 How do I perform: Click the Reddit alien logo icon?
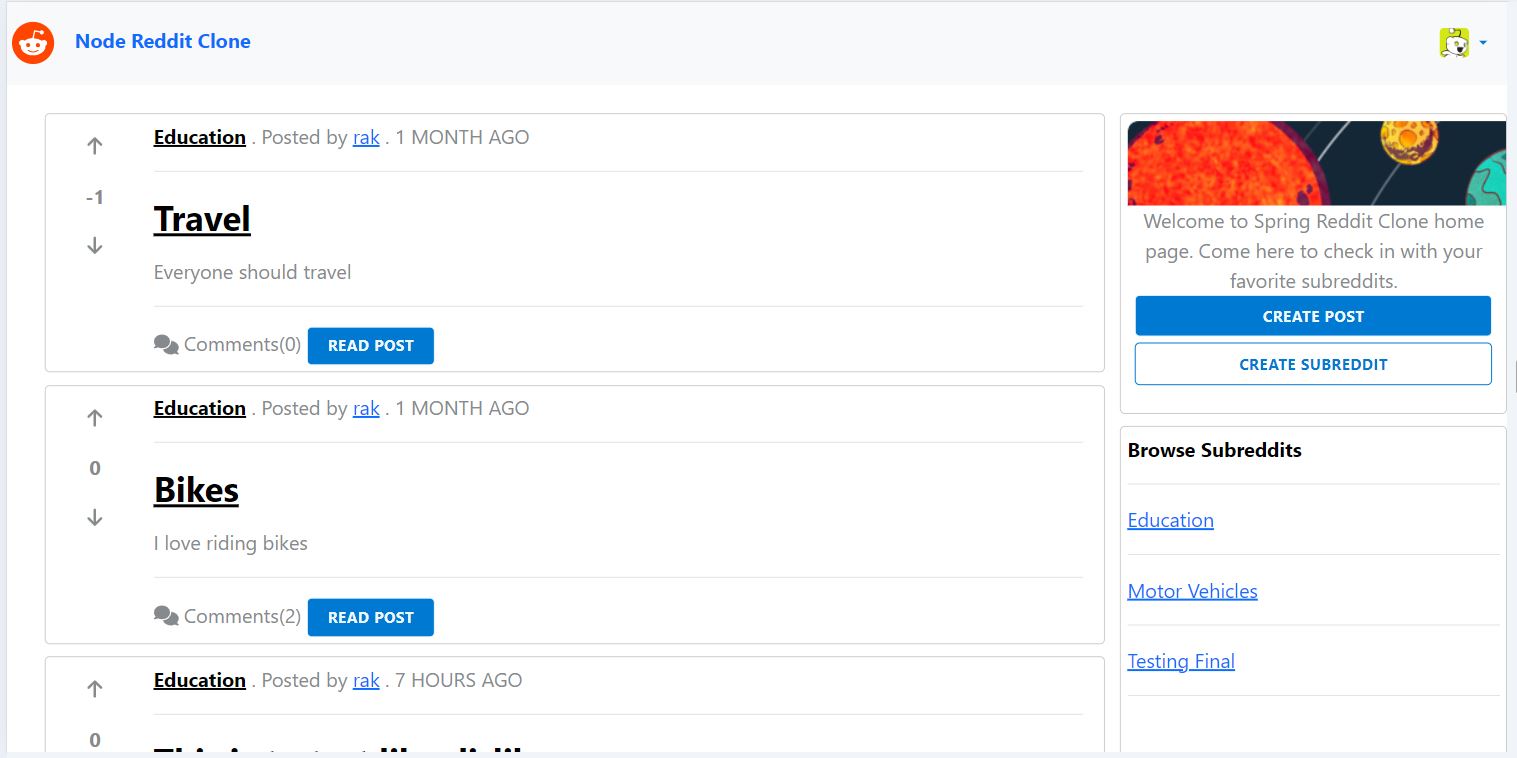[32, 42]
